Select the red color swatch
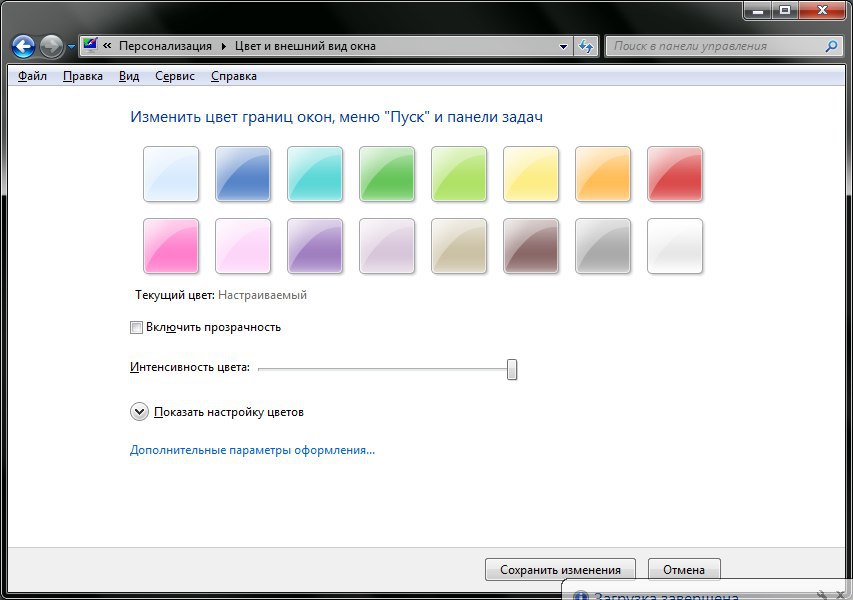Viewport: 853px width, 600px height. coord(675,174)
